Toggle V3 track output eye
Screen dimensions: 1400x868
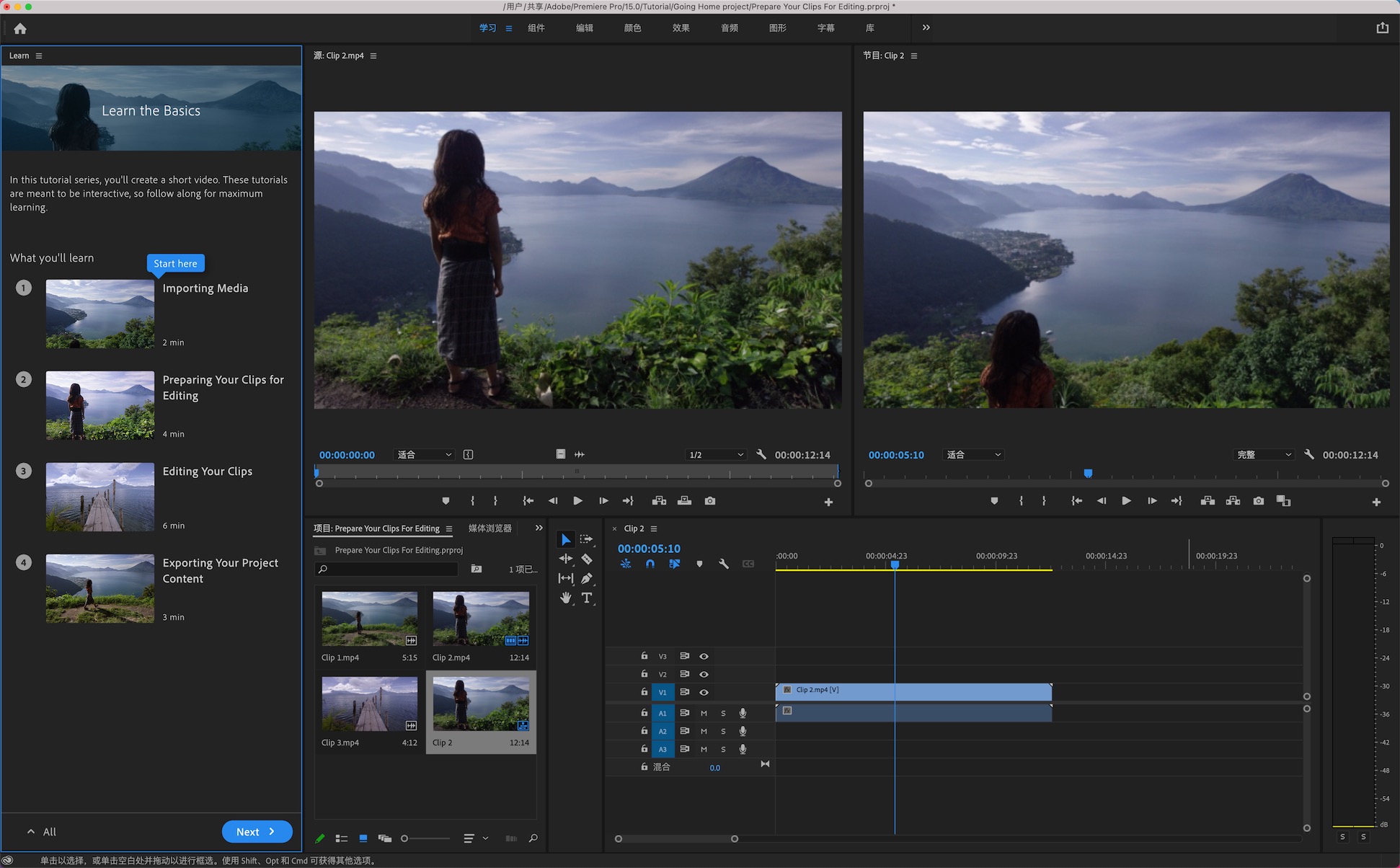(x=704, y=656)
